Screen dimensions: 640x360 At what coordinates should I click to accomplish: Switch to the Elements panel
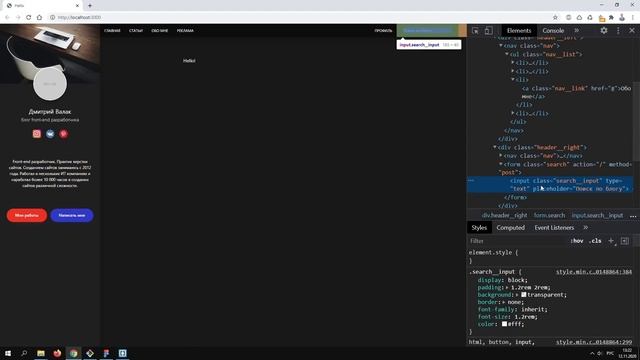click(x=519, y=31)
